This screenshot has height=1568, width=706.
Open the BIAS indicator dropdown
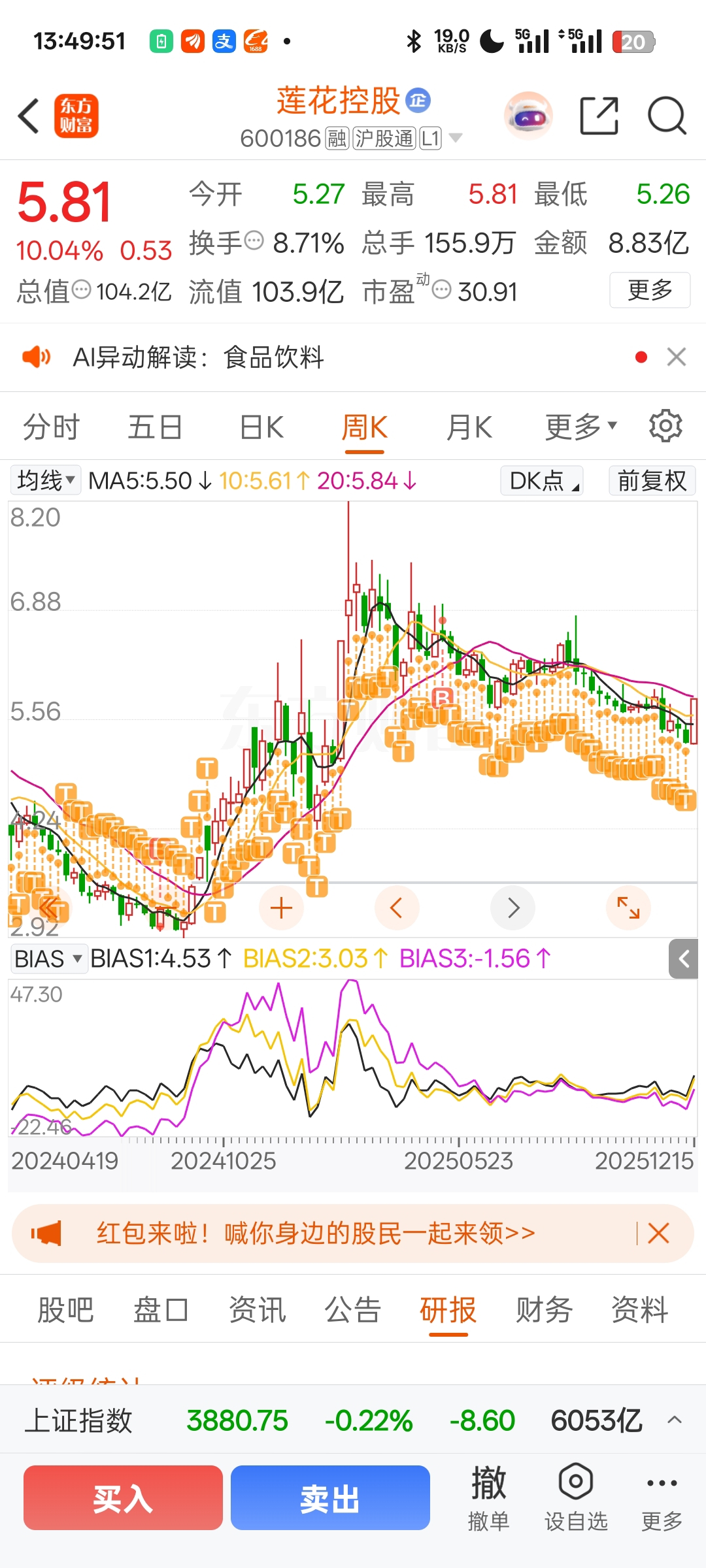(x=48, y=958)
